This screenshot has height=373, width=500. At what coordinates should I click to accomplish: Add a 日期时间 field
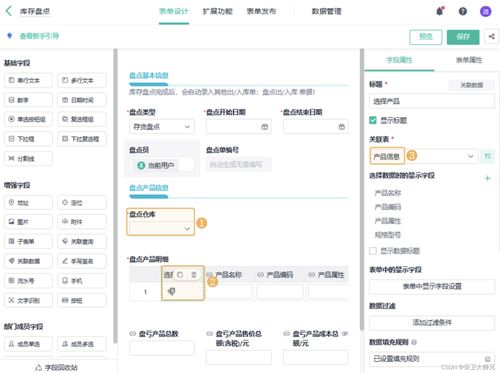tap(82, 100)
